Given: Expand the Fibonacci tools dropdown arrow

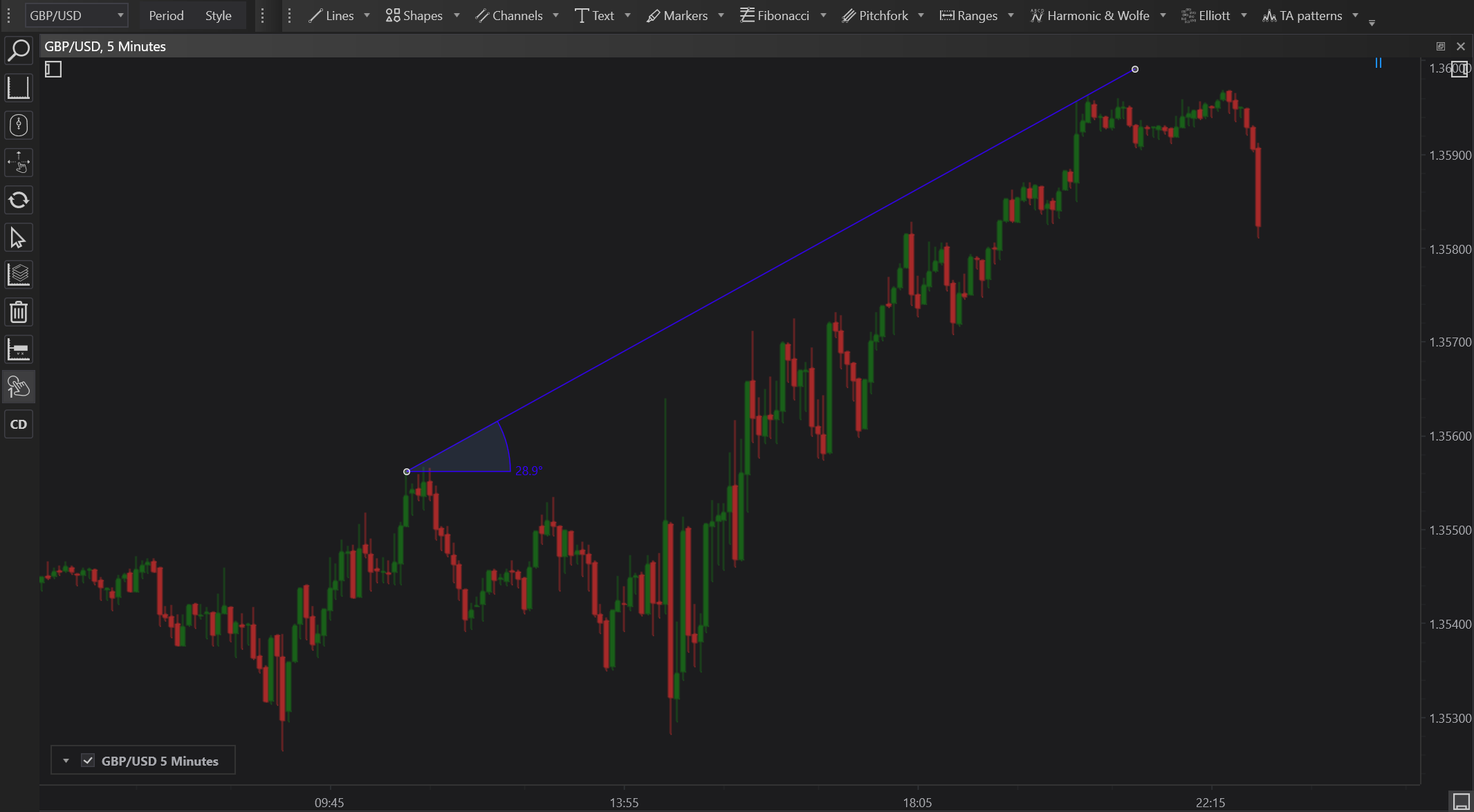Looking at the screenshot, I should click(x=823, y=15).
